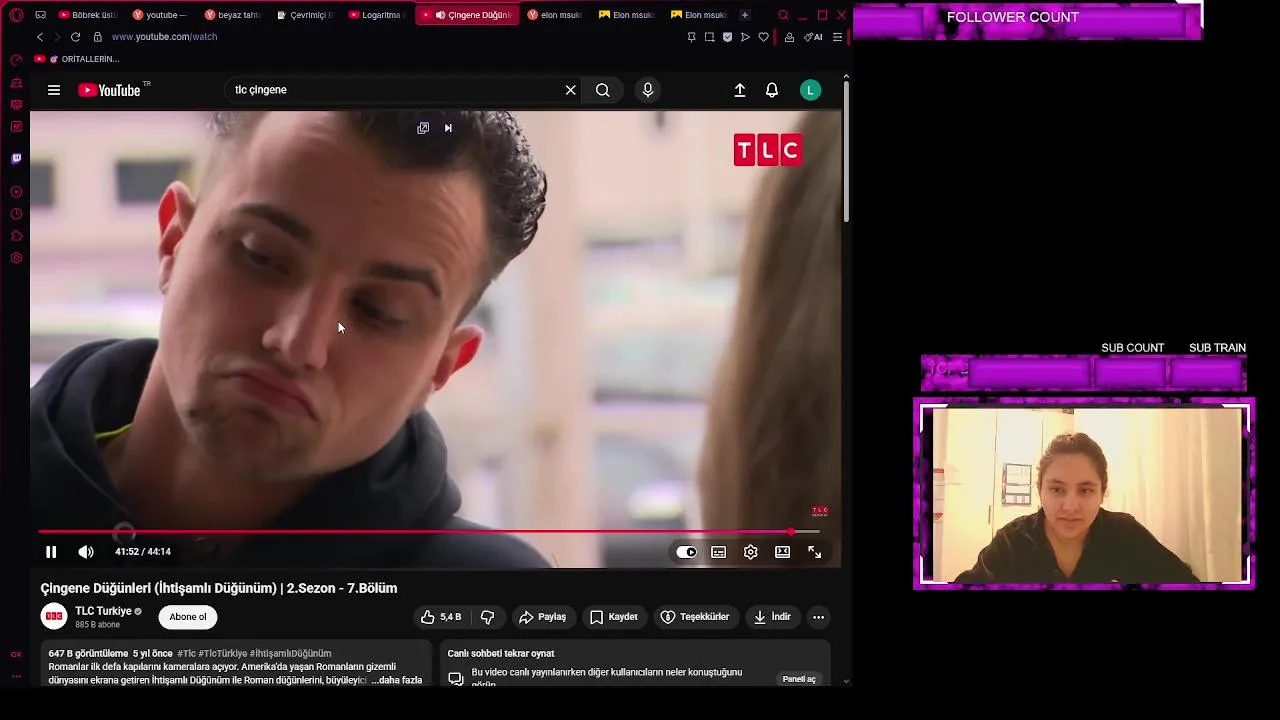Switch to theater mode

(783, 552)
